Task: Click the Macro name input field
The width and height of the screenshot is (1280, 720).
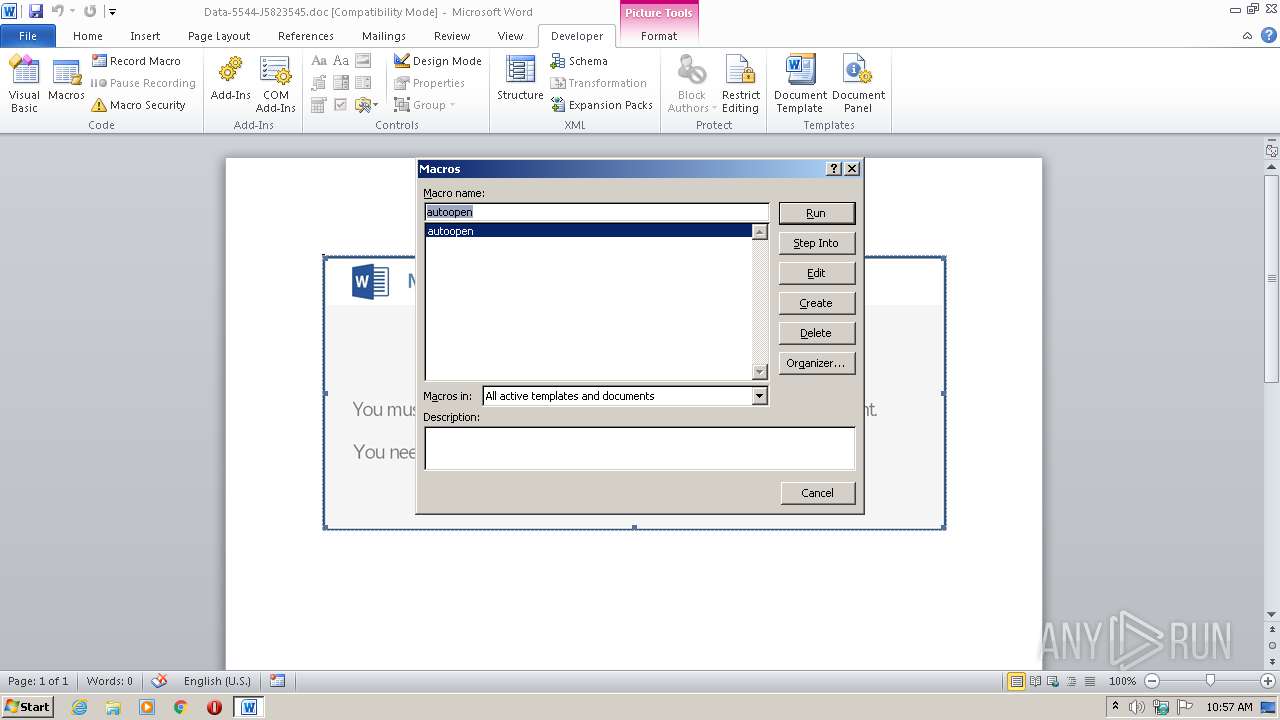Action: (596, 212)
